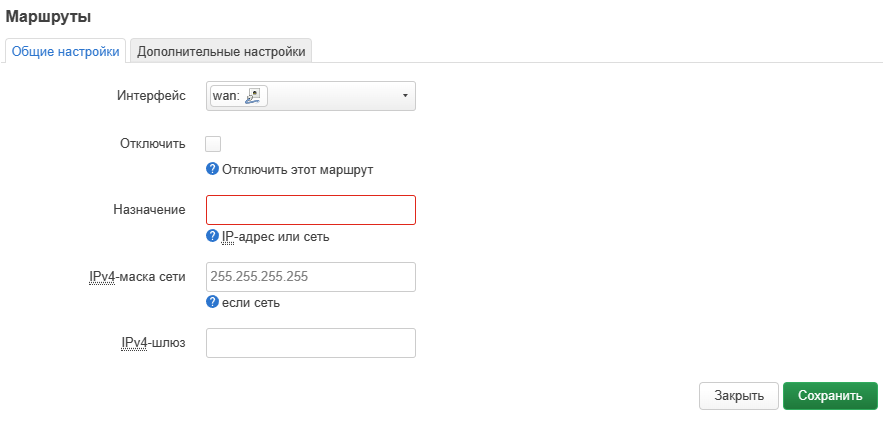
Task: Click the IPv4-маска сети input field
Action: [310, 277]
